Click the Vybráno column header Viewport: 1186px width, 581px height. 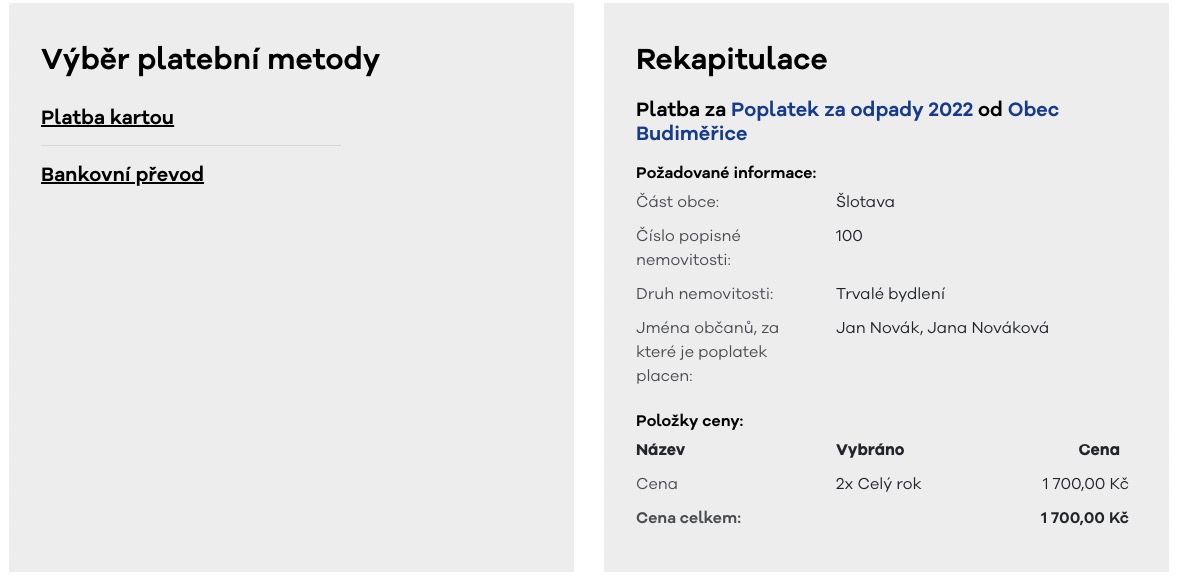(x=869, y=450)
